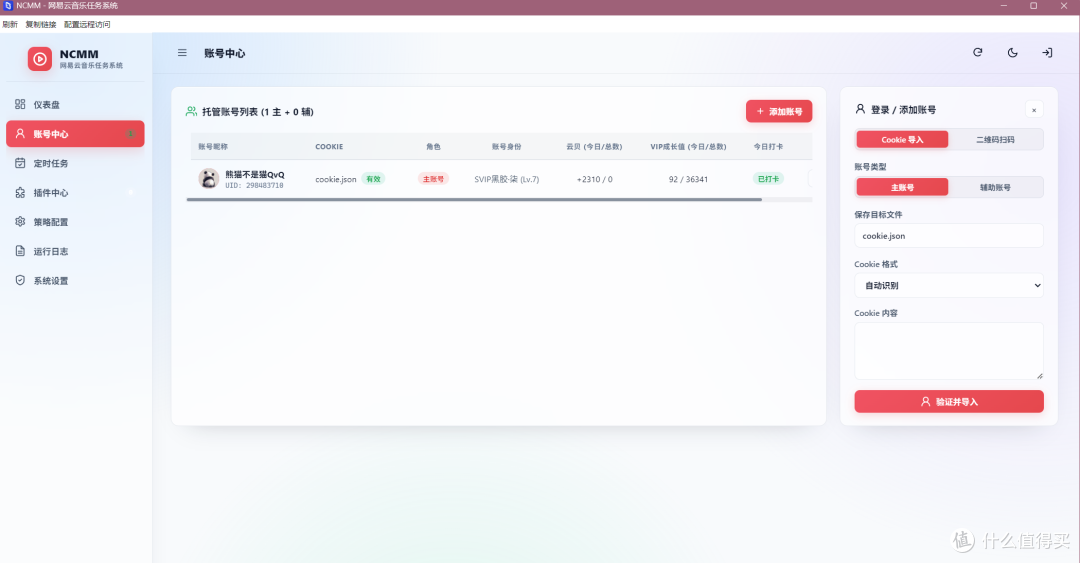This screenshot has height=563, width=1080.
Task: Click the Cookie 内容 text area
Action: pos(948,351)
